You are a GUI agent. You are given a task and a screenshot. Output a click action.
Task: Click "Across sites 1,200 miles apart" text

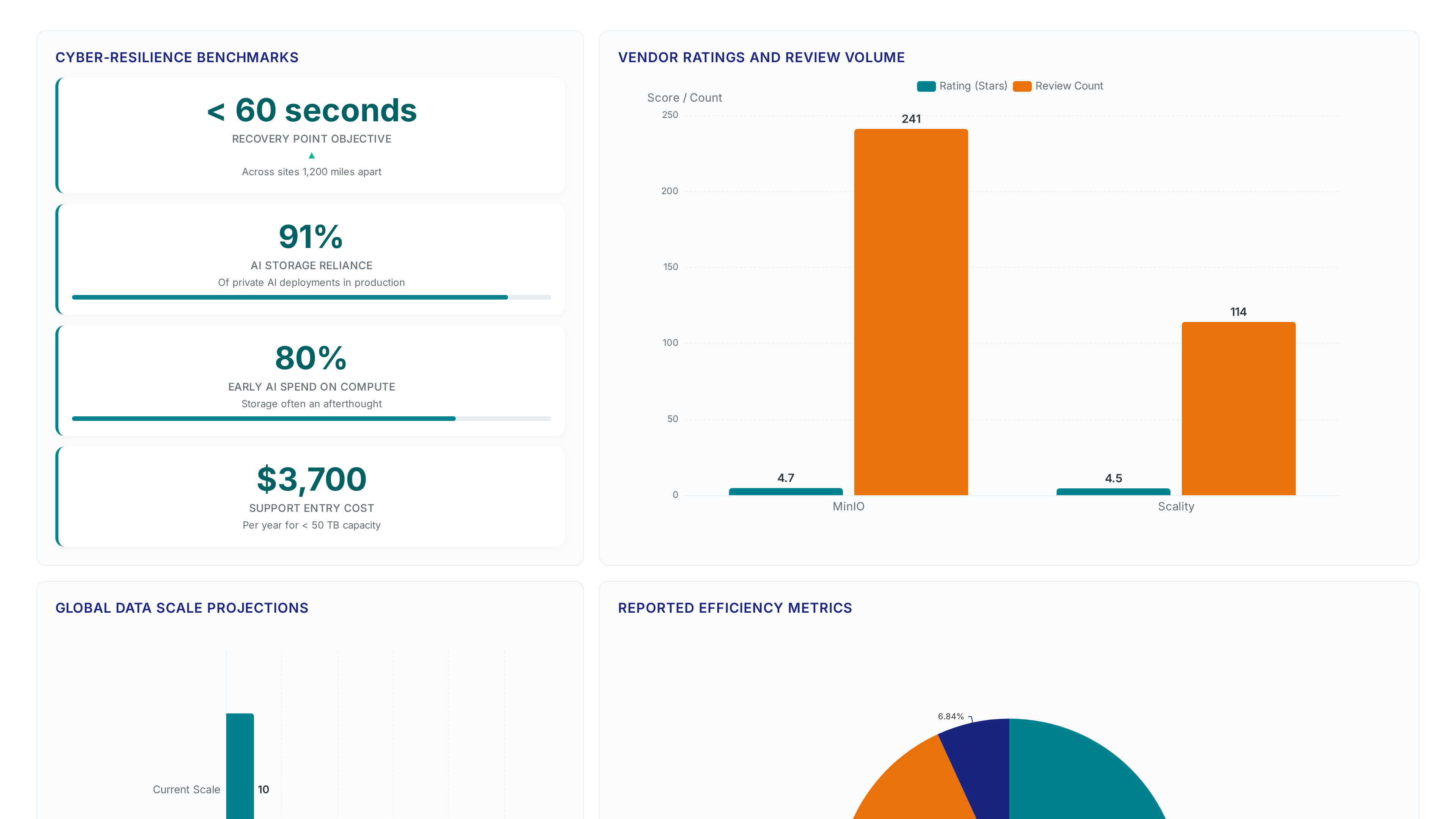tap(311, 172)
